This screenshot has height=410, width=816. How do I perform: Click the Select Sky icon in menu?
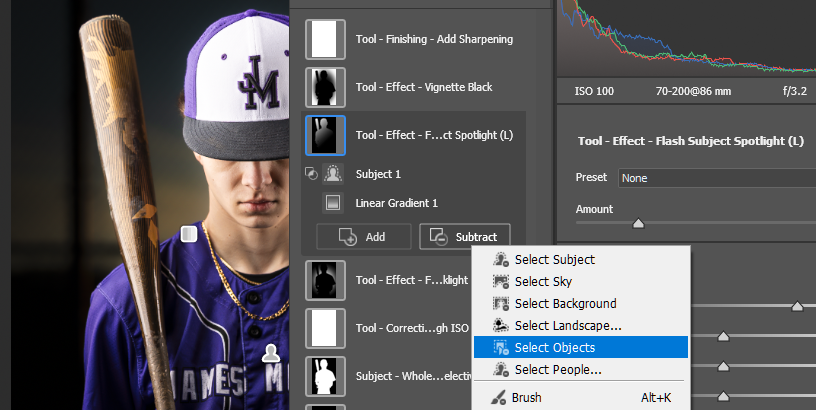point(501,281)
